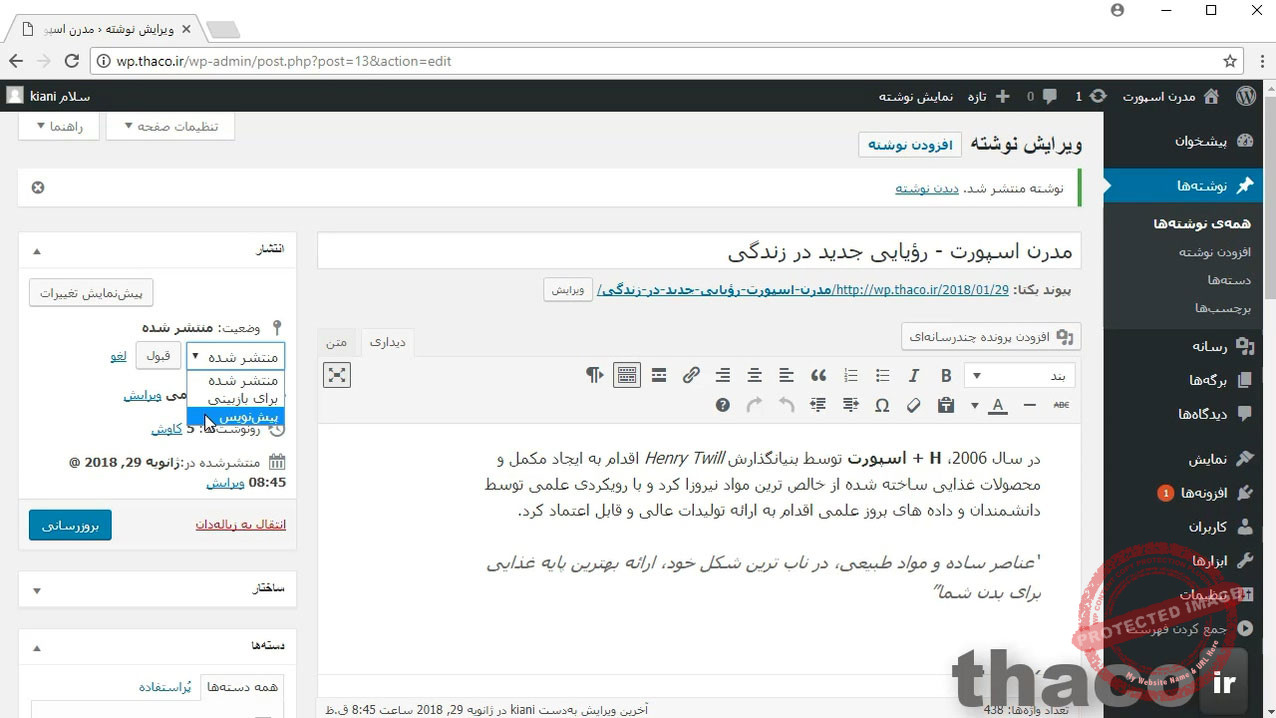Screen dimensions: 1276x718
Task: Open رسانه in the admin sidebar
Action: coord(1209,346)
